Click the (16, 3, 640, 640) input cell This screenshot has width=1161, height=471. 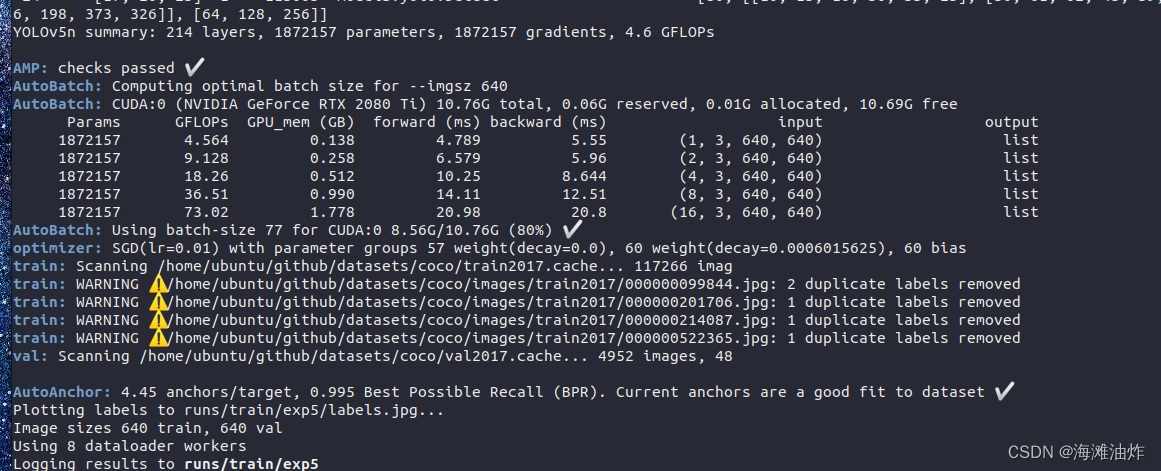pos(746,213)
